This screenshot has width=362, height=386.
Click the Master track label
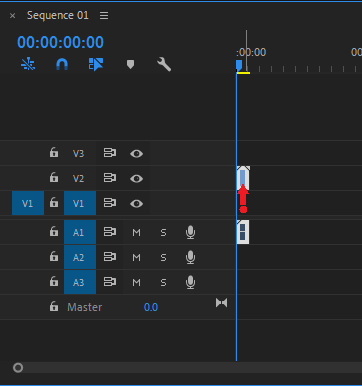point(85,307)
